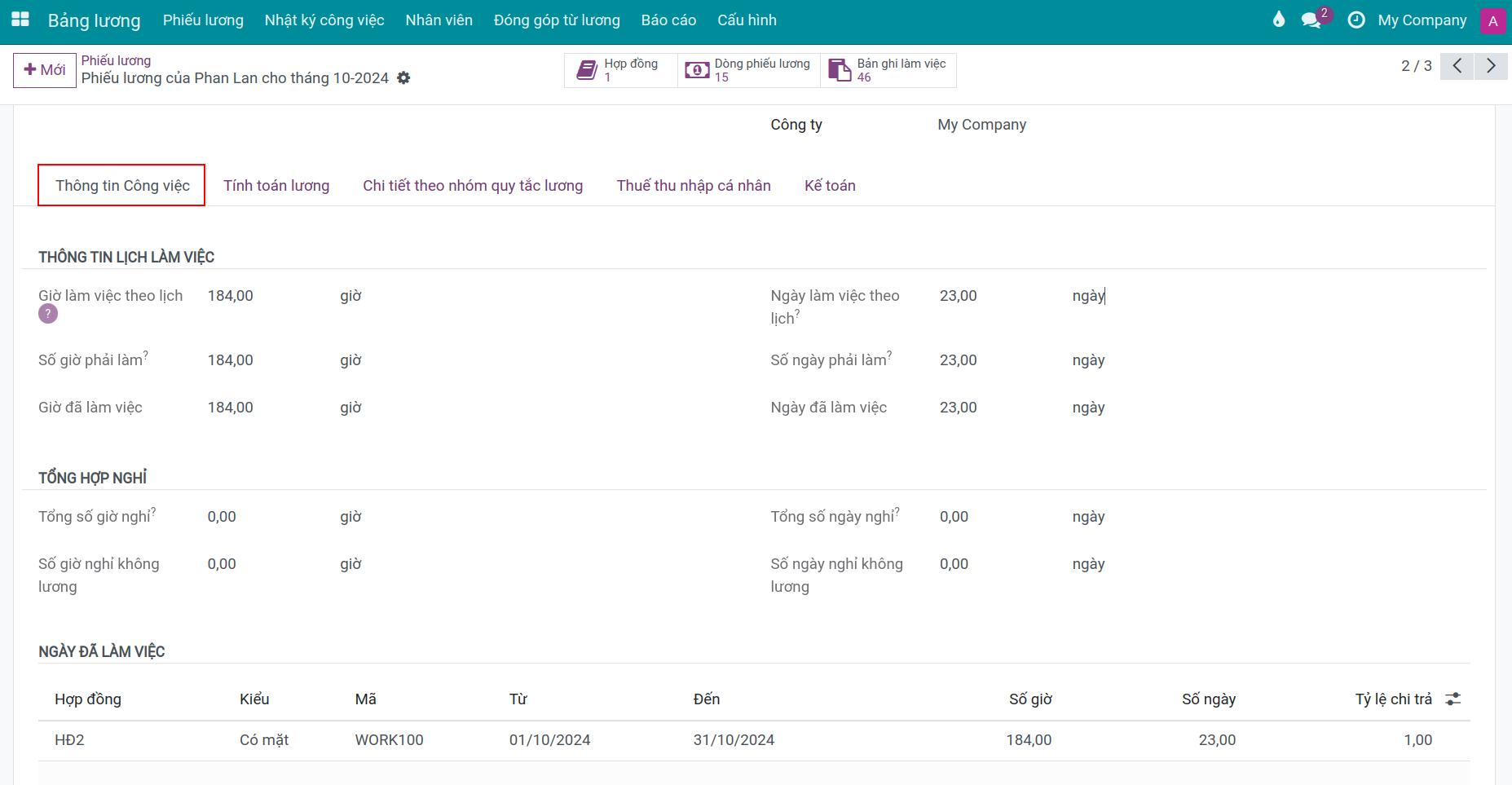Image resolution: width=1512 pixels, height=785 pixels.
Task: Switch to Thuế thu nhập cá nhân tab
Action: tap(693, 186)
